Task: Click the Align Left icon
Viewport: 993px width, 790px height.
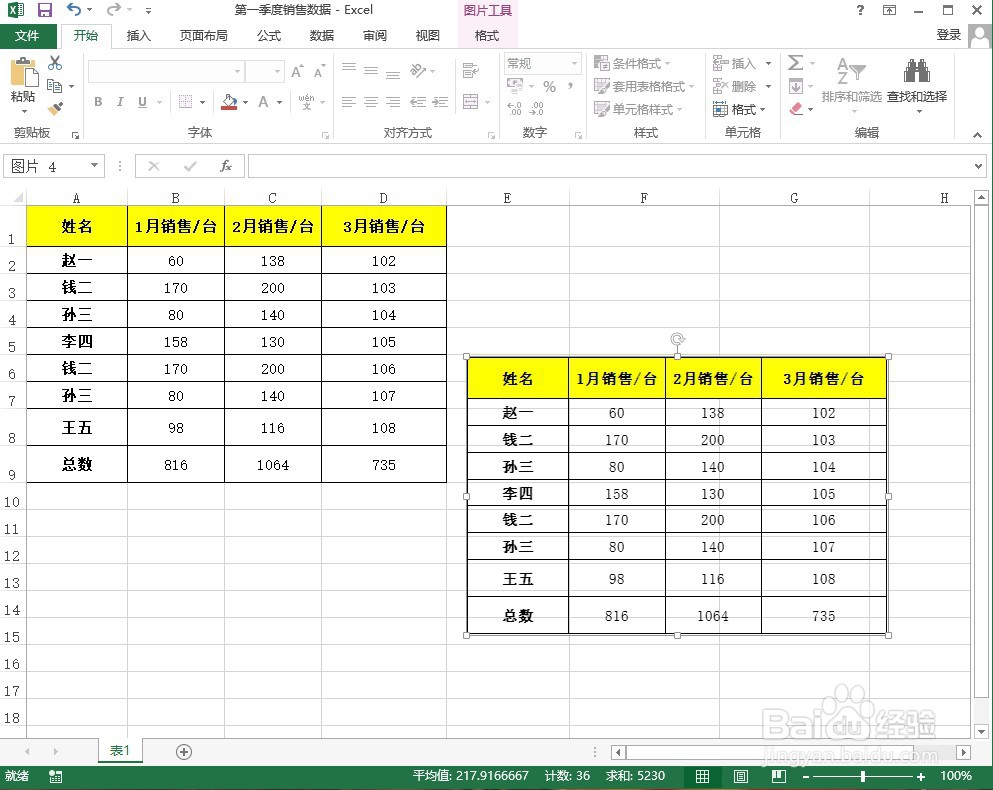Action: coord(349,102)
